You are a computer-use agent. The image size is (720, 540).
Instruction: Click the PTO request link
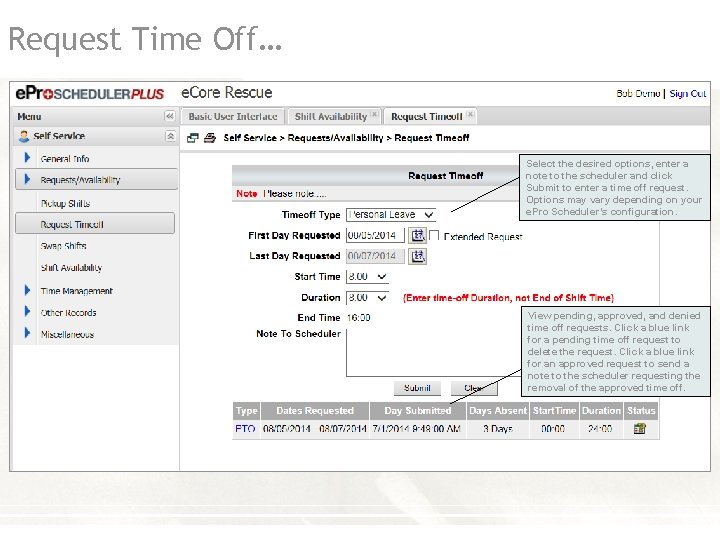coord(245,429)
